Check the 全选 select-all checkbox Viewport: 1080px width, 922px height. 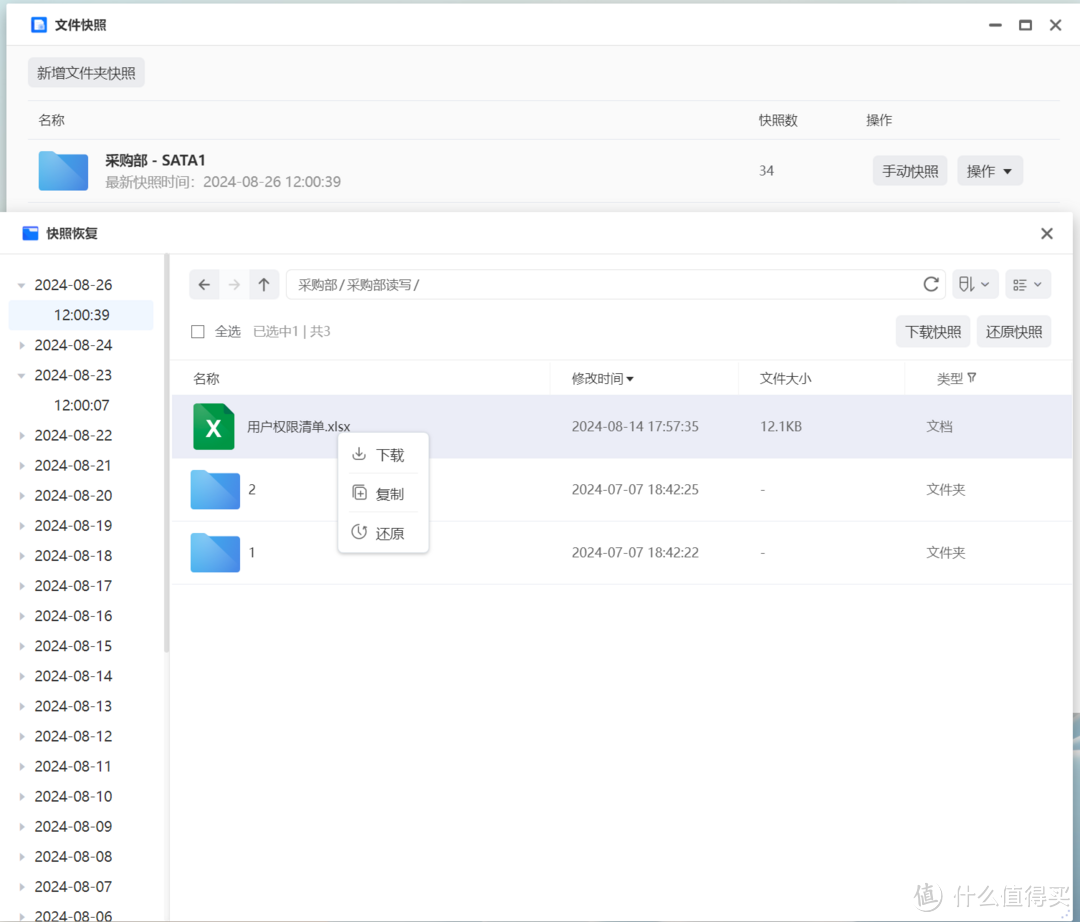pos(197,331)
